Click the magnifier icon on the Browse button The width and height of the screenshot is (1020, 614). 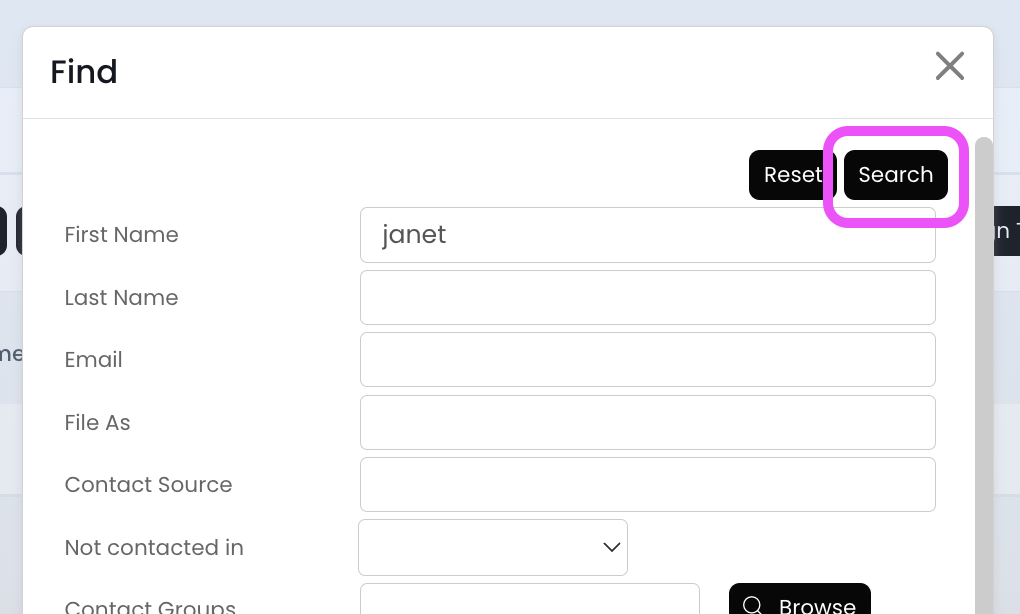tap(753, 605)
